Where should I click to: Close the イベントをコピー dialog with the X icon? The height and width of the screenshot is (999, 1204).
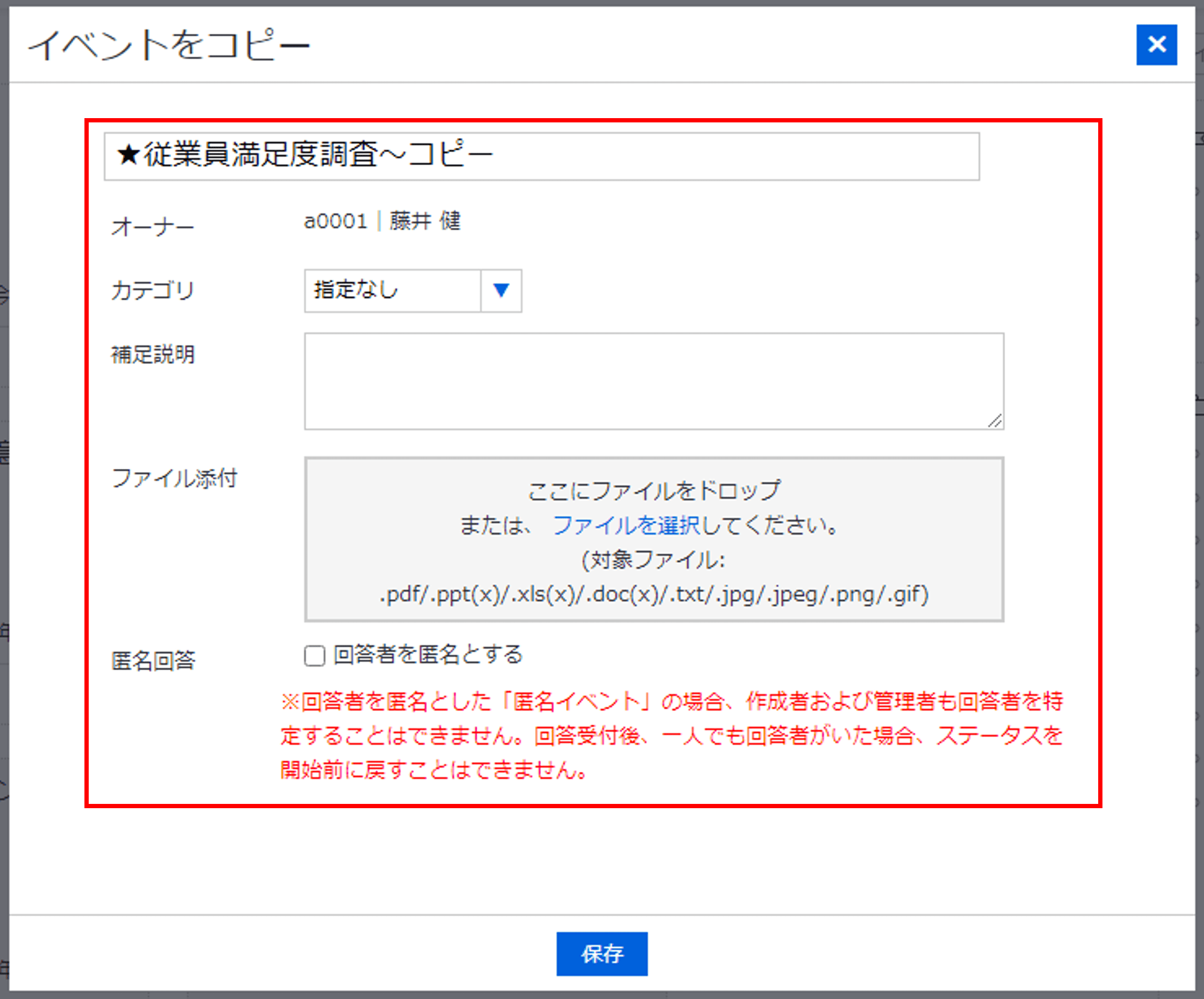[x=1156, y=45]
